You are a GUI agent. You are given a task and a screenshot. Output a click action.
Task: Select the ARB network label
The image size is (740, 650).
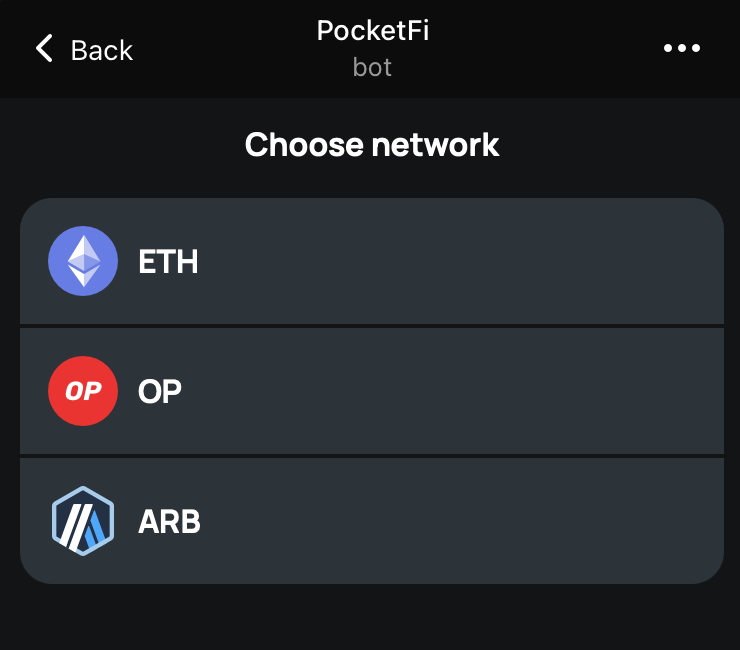169,522
